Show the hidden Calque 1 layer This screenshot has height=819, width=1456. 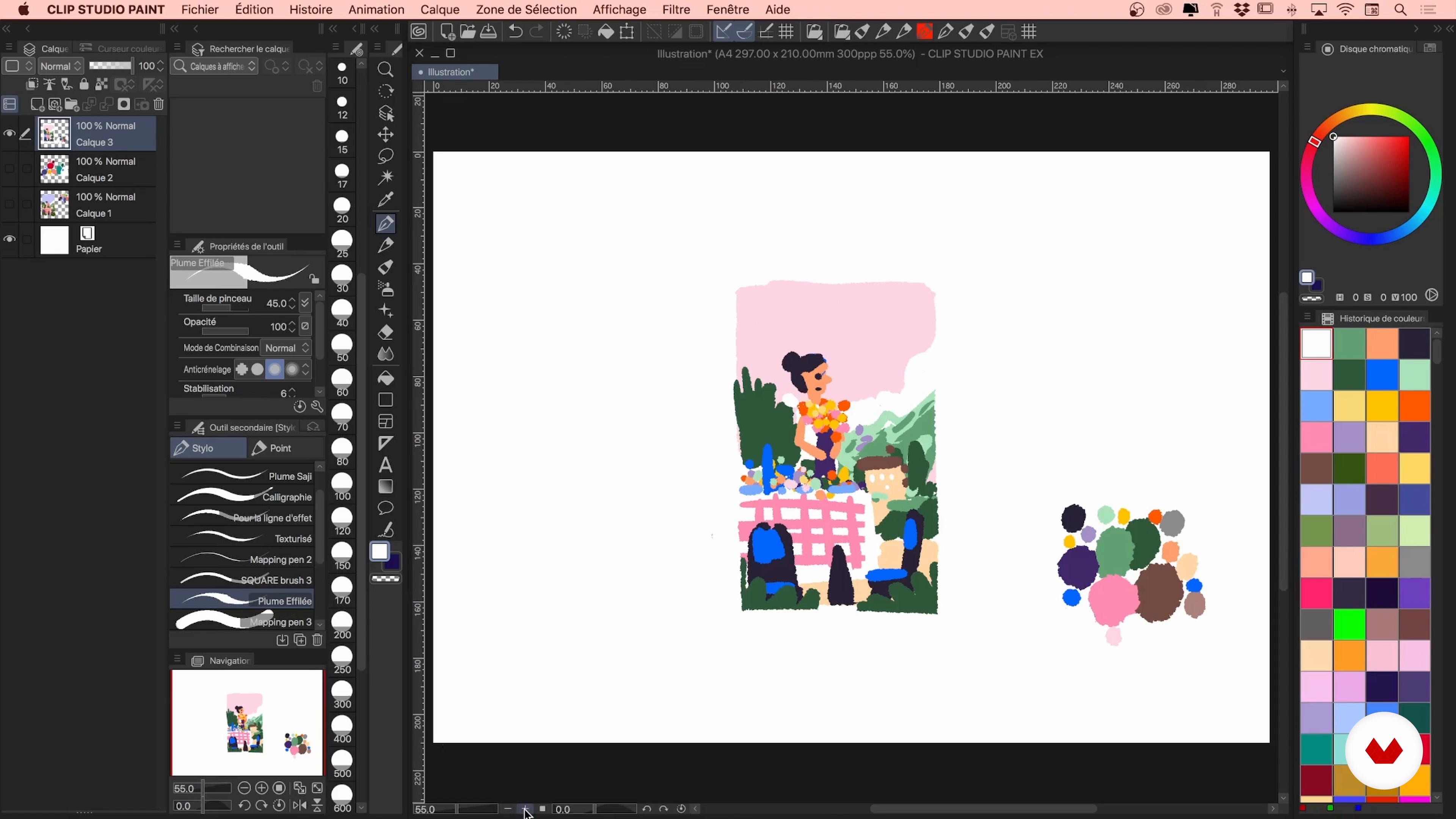point(9,205)
